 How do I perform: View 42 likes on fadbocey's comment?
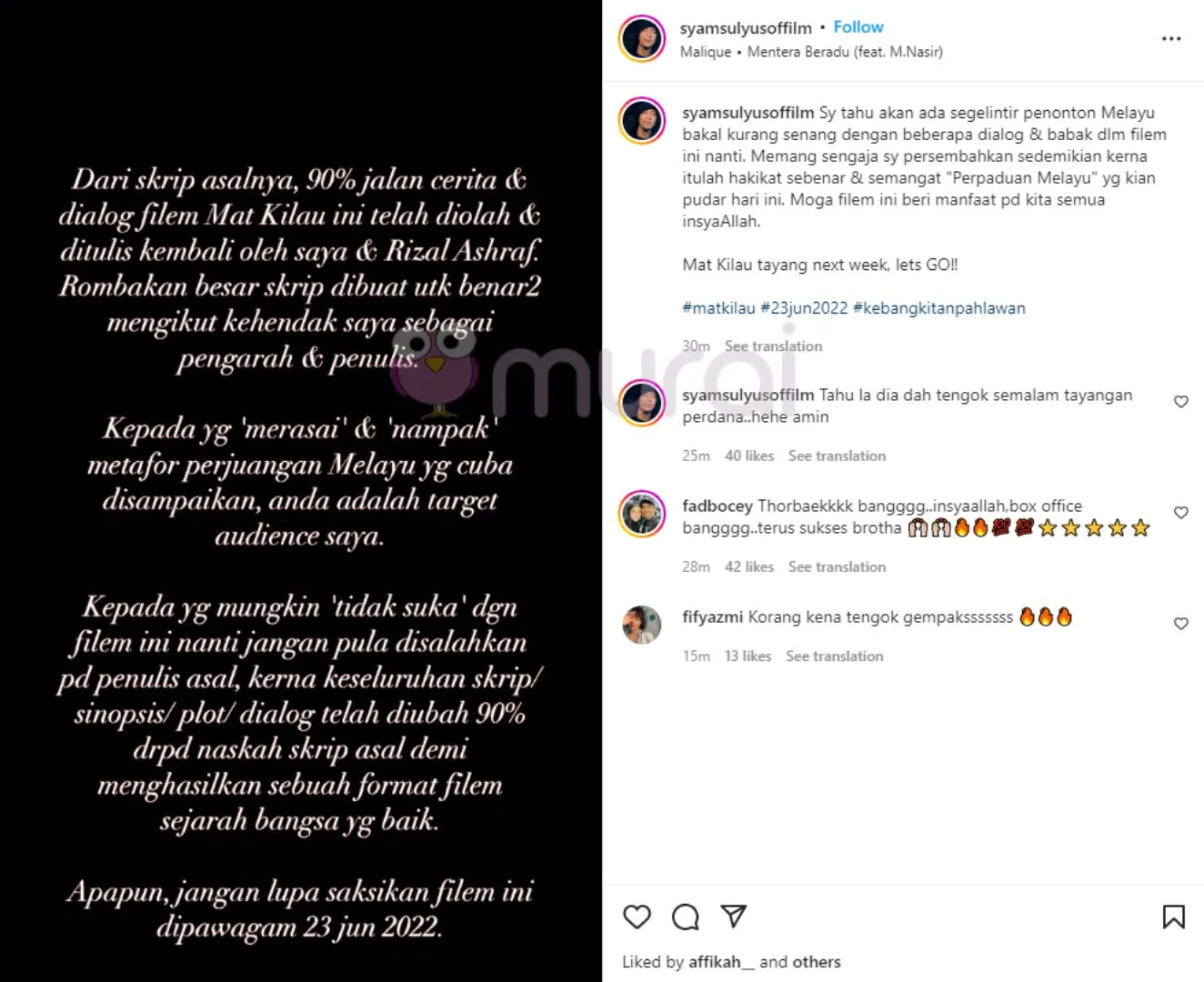(749, 566)
